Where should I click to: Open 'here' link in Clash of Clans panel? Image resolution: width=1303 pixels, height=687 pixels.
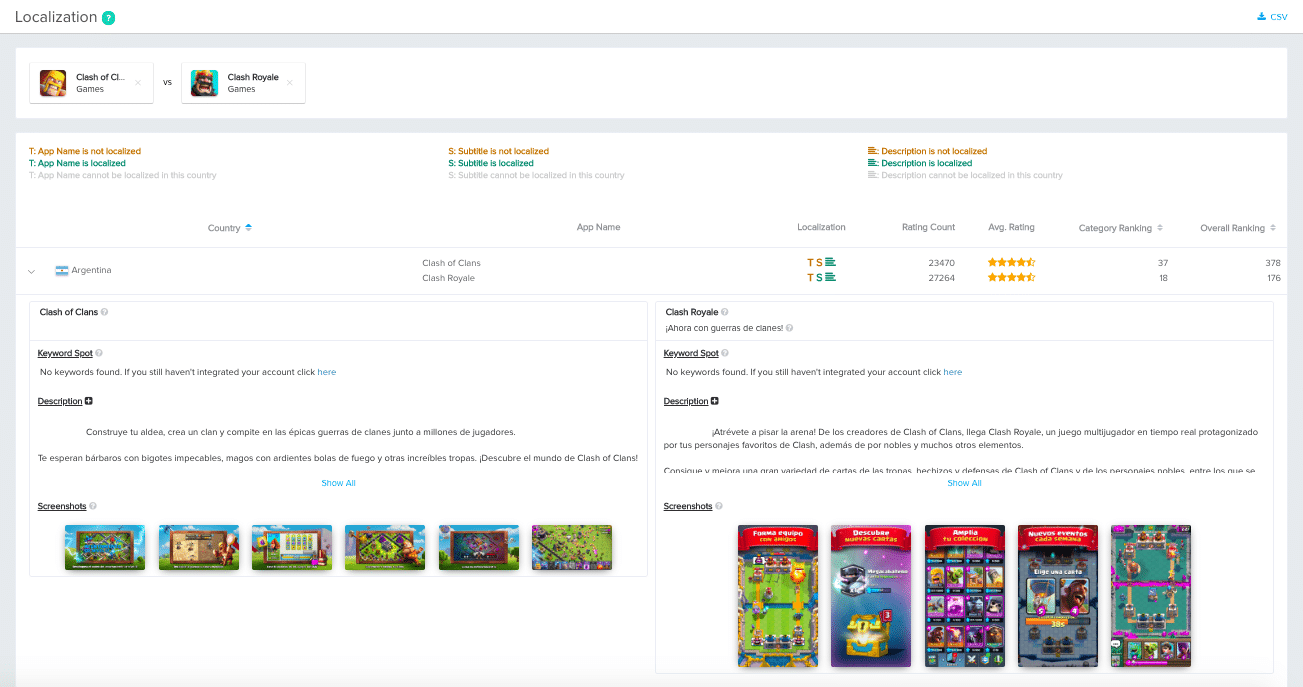point(327,372)
